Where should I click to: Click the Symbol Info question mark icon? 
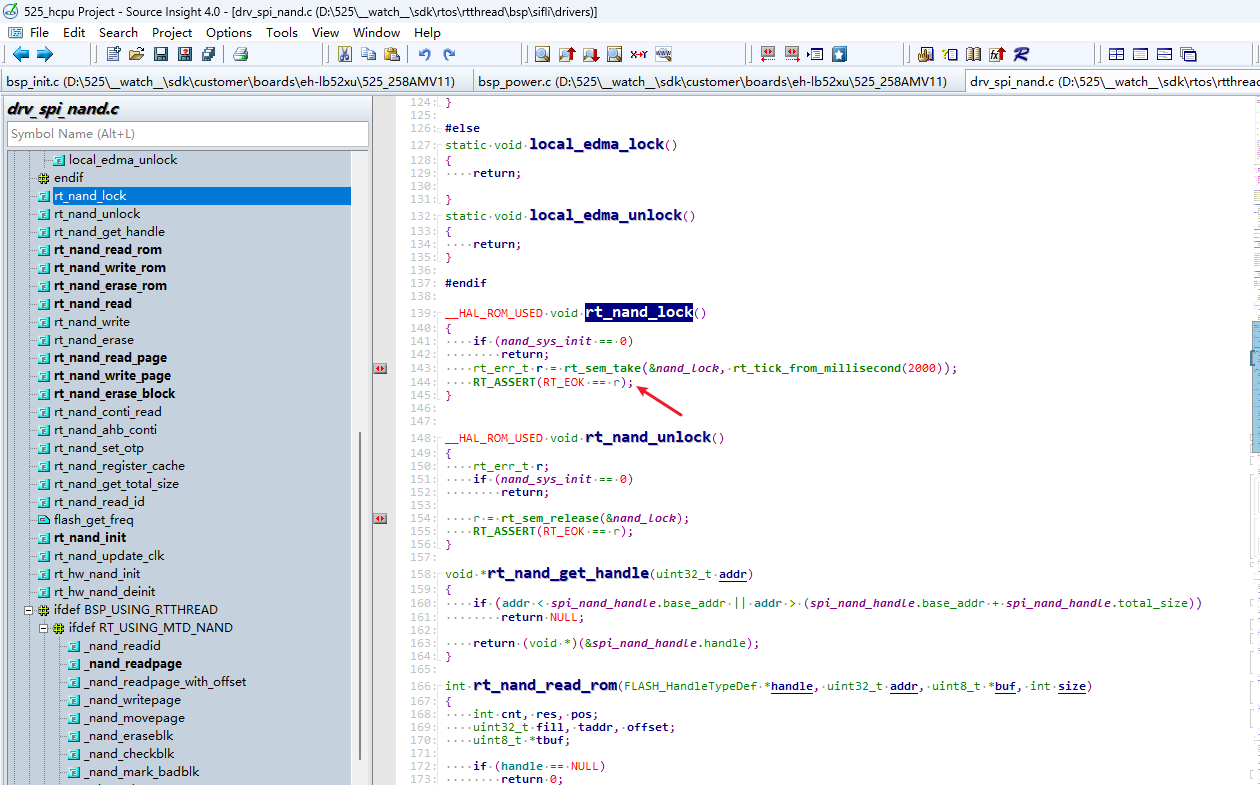click(950, 54)
